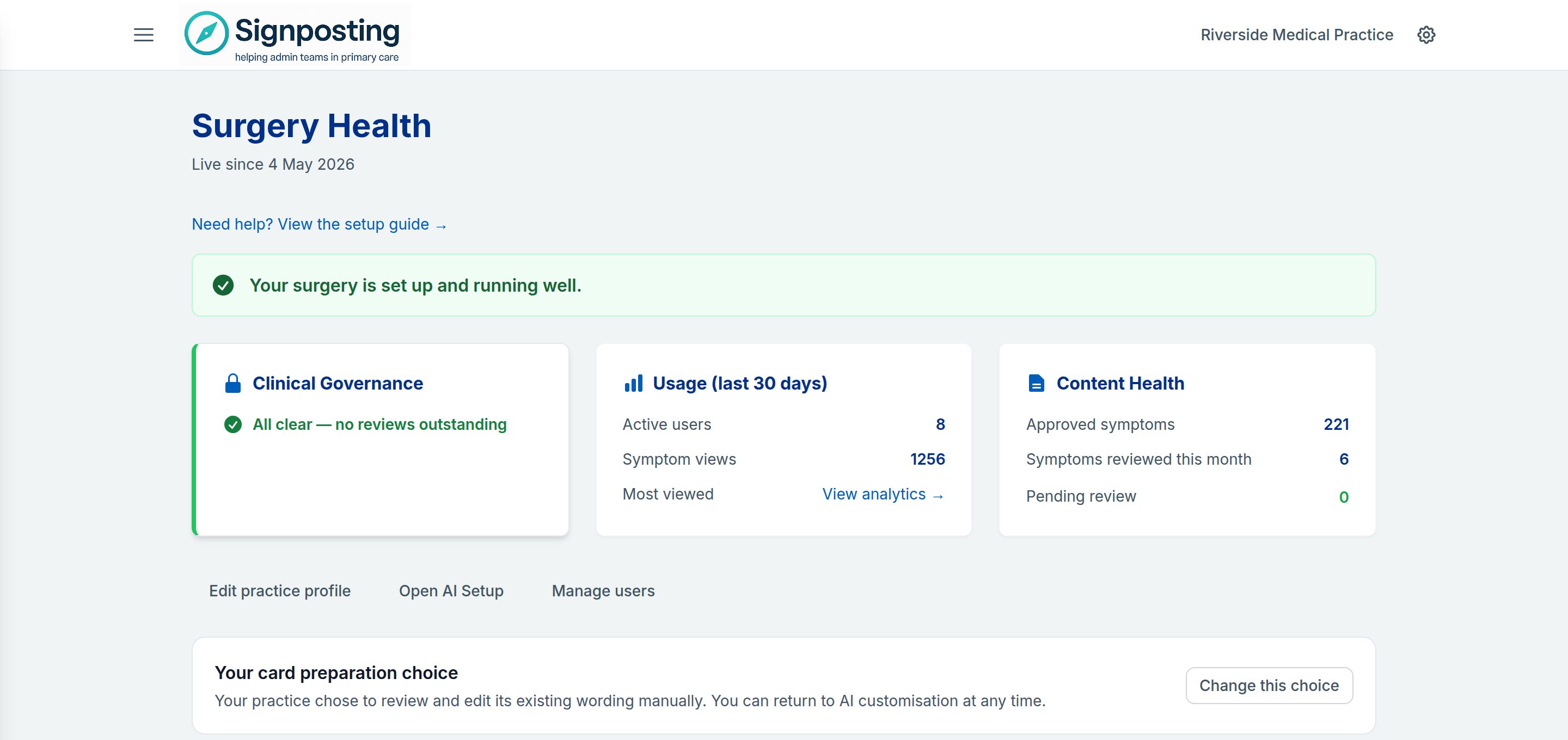Click the Usage bar chart icon

click(x=633, y=384)
